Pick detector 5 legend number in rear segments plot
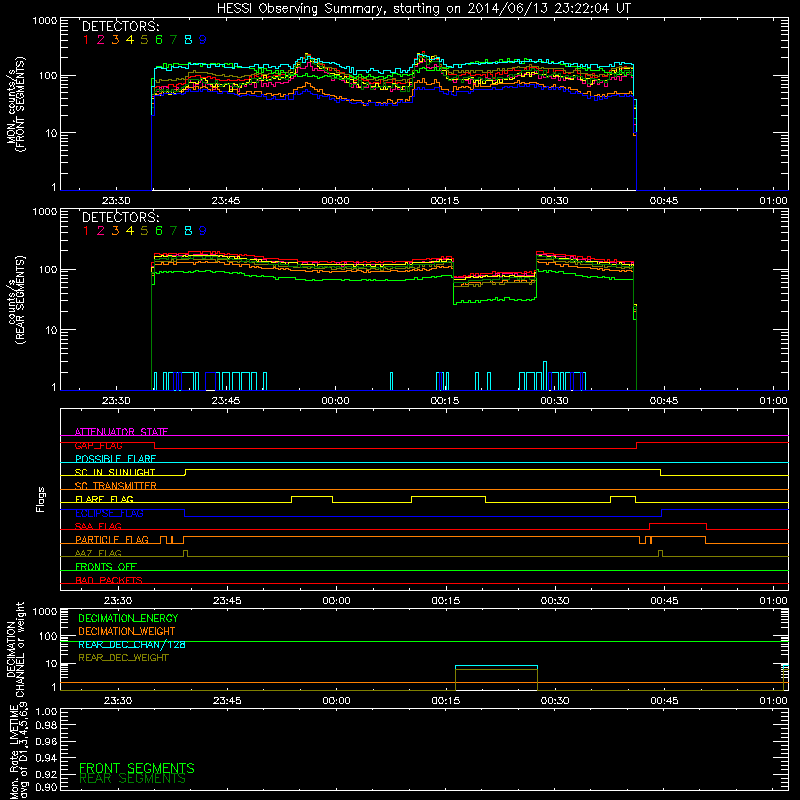Viewport: 800px width, 800px height. pos(144,231)
